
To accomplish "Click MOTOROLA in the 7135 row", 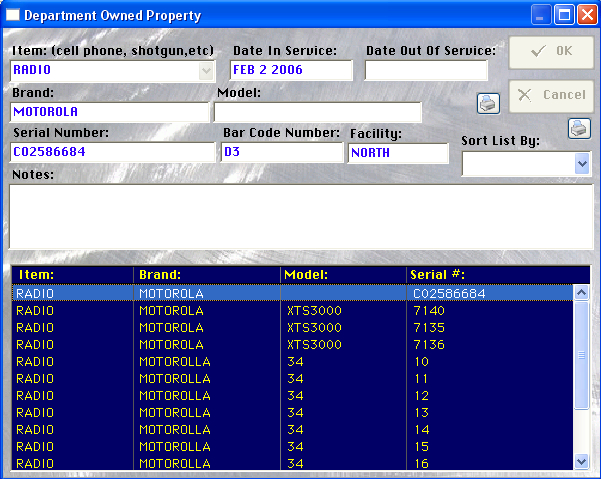I will tap(171, 328).
